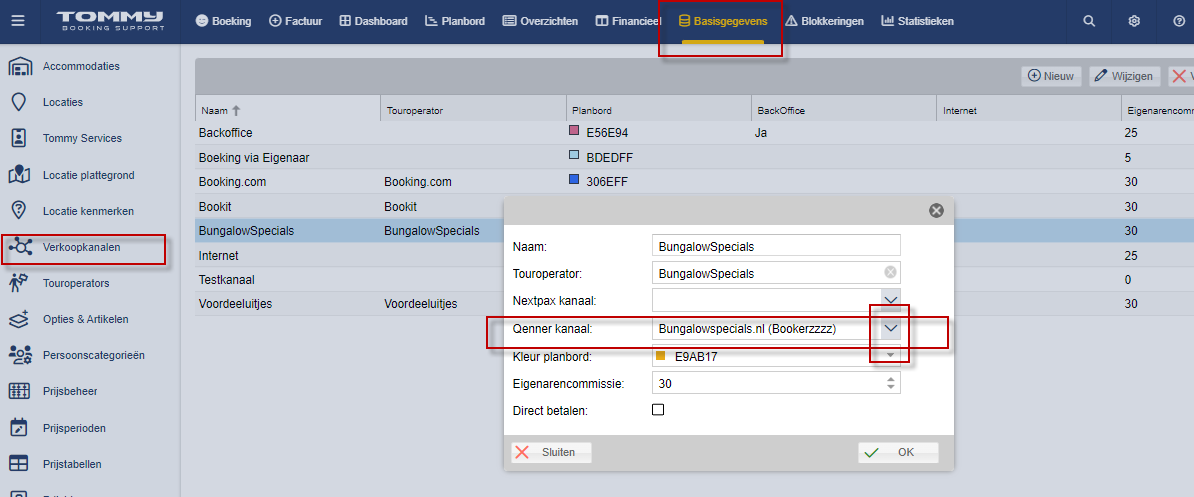Increase Eigenarencommissie with up arrow

(x=891, y=378)
